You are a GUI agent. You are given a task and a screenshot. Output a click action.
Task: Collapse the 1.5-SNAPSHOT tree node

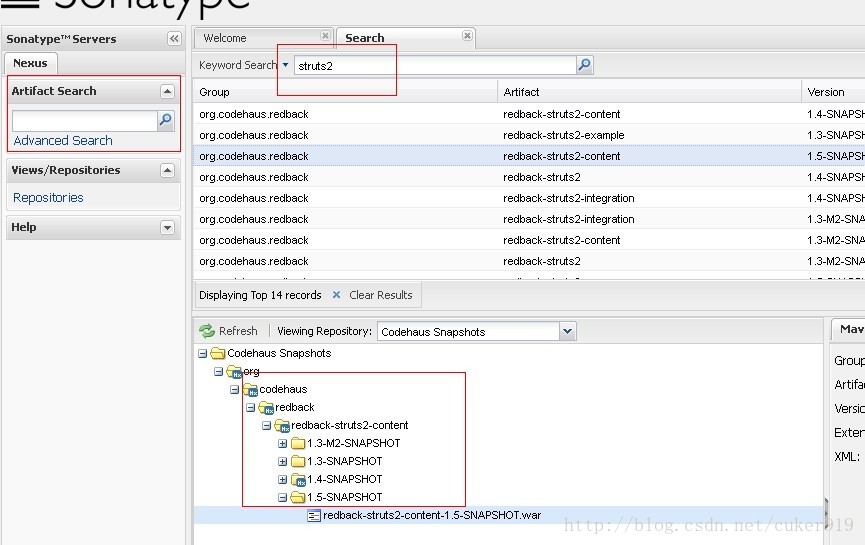coord(282,498)
